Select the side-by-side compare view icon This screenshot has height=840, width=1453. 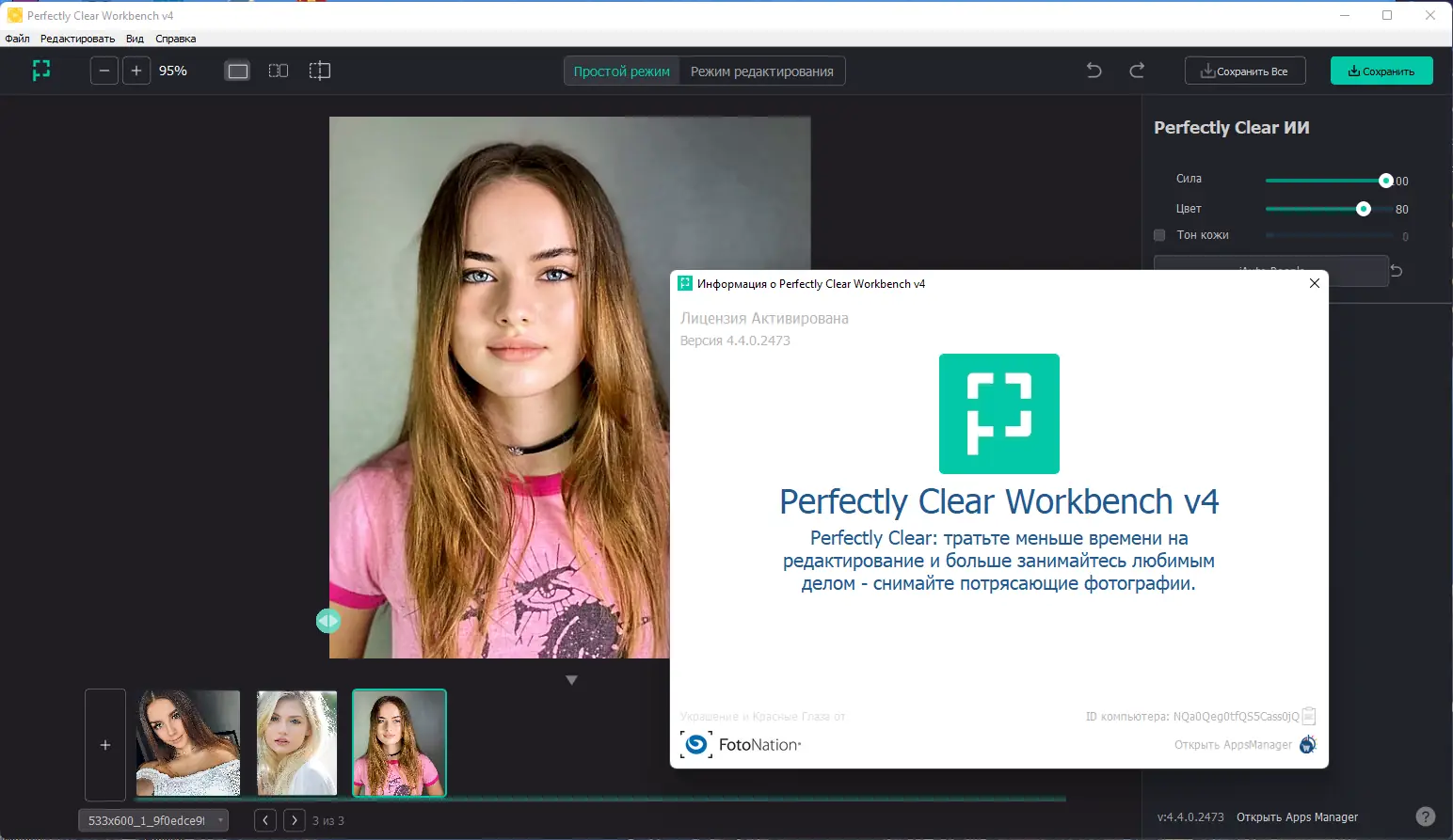point(279,70)
